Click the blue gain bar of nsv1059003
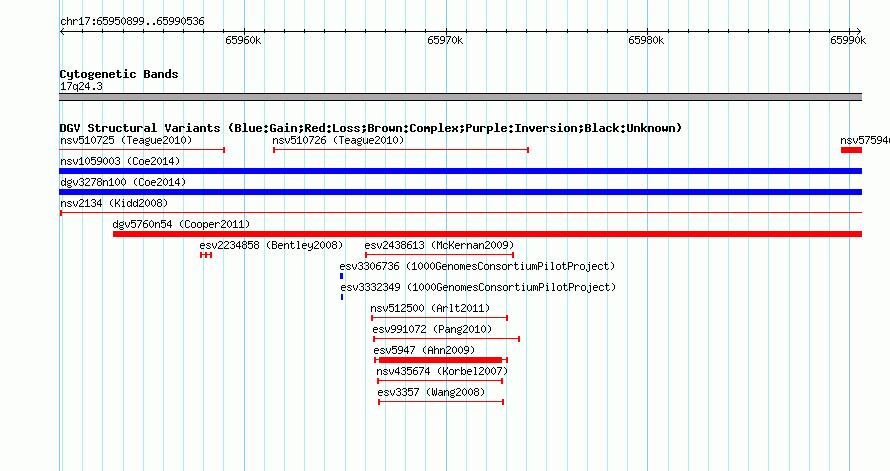This screenshot has height=471, width=890. (460, 171)
